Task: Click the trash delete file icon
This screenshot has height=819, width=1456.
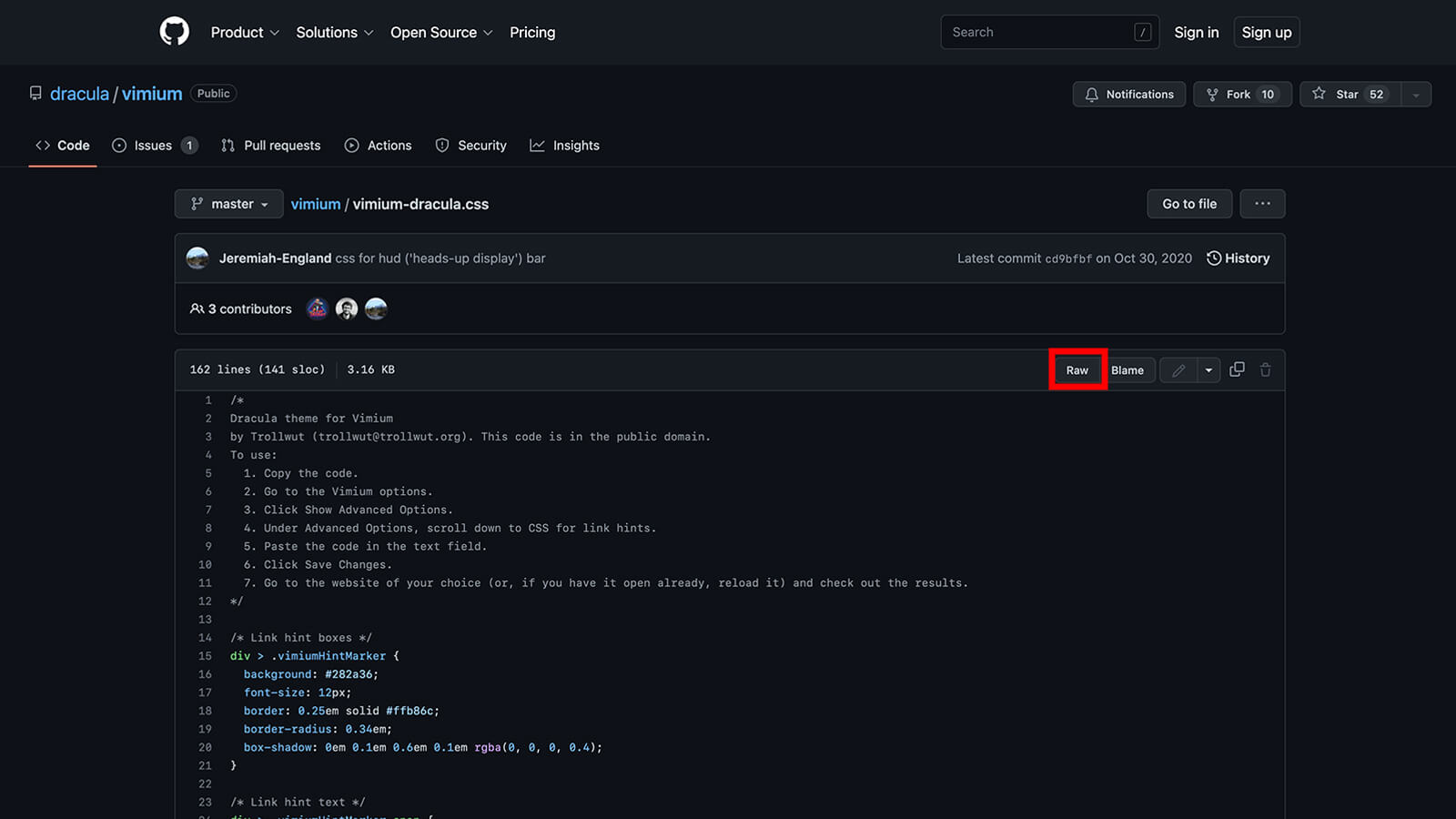Action: (1265, 369)
